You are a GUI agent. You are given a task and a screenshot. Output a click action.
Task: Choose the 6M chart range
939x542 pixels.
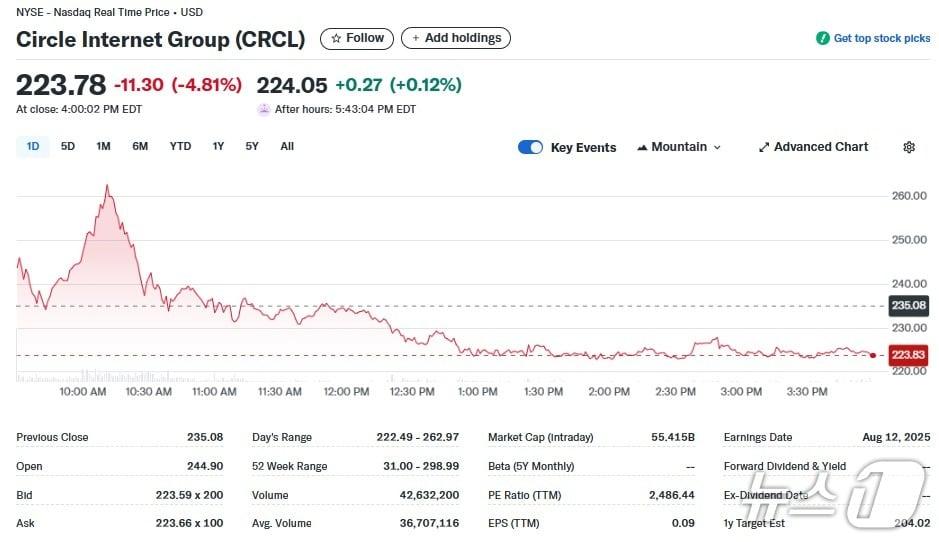click(140, 146)
